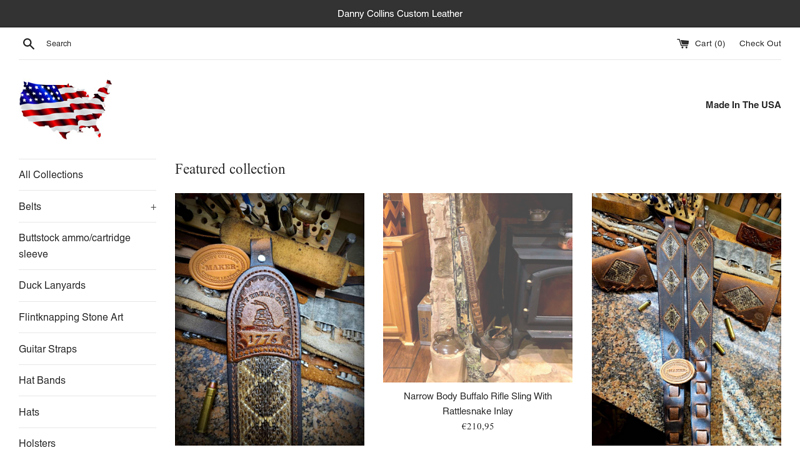Open the fireplace rifle sling product photo

(x=478, y=287)
